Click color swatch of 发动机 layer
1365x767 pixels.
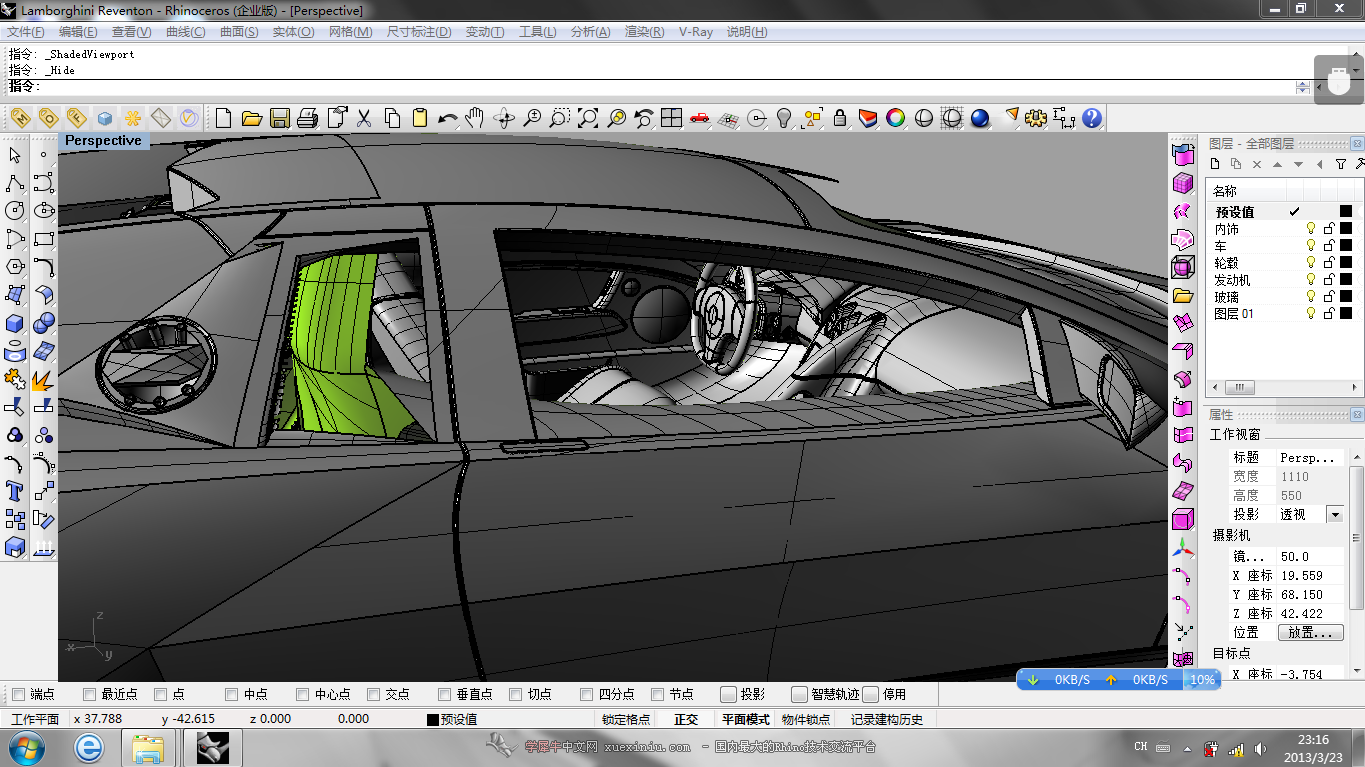click(1346, 280)
